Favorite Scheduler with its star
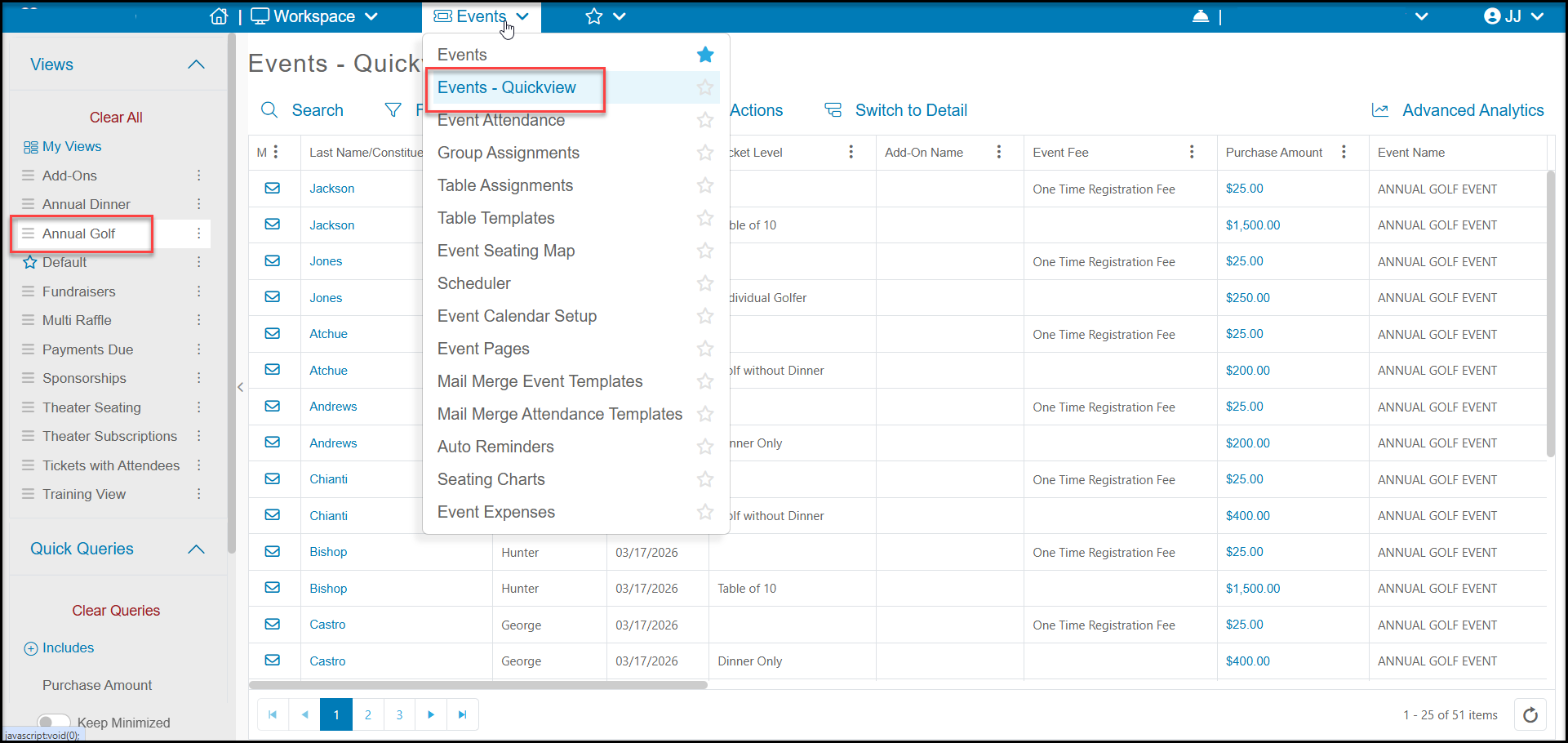The width and height of the screenshot is (1568, 743). pos(705,283)
